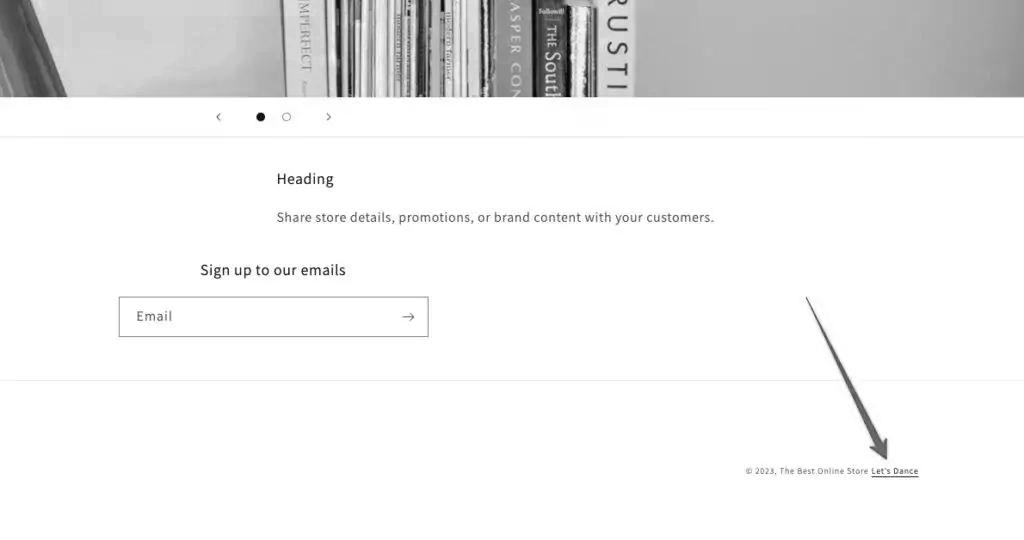Select the "Heading" title text
The image size is (1024, 540).
305,179
